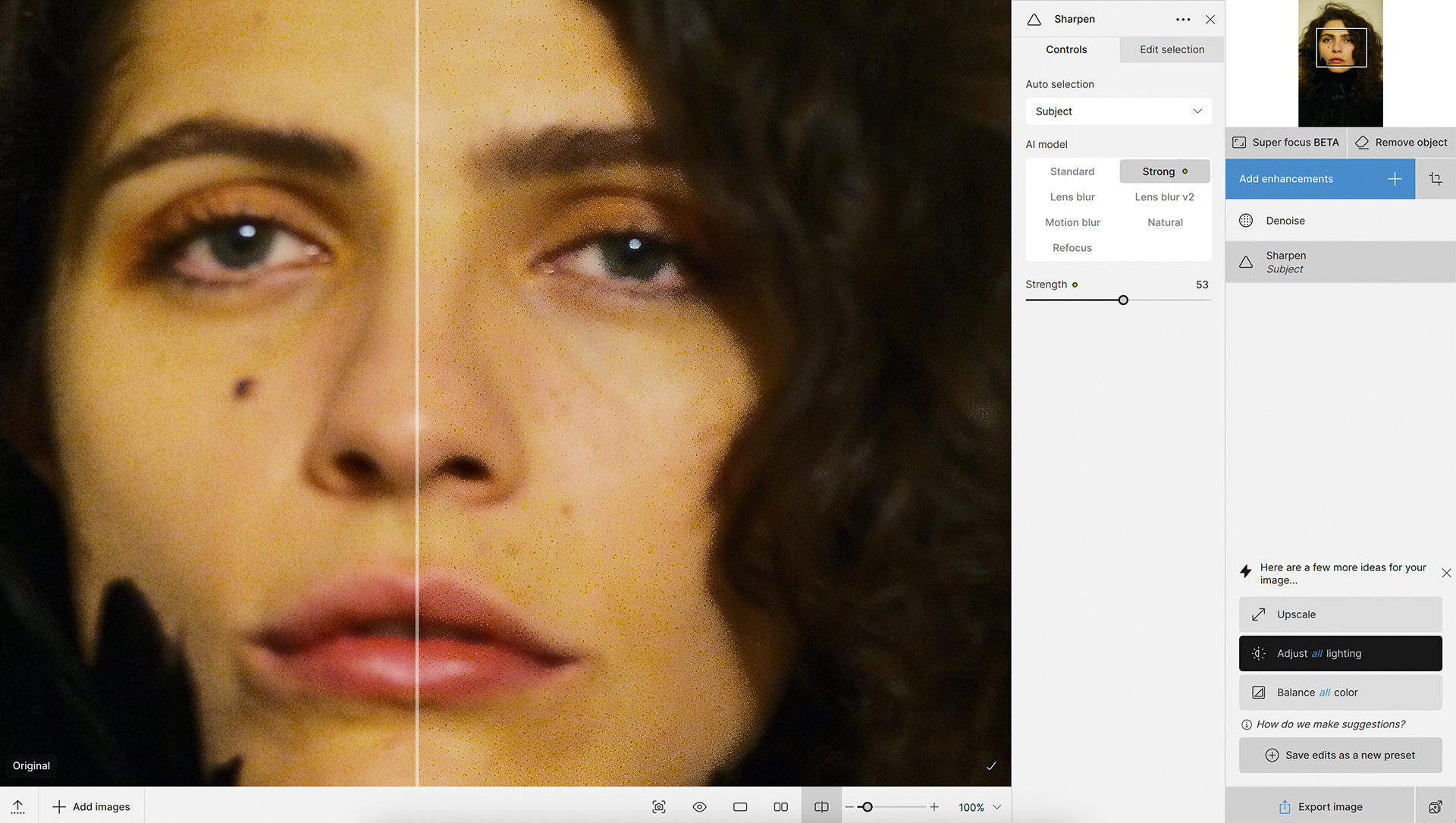Choose the Motion blur AI model
This screenshot has width=1456, height=823.
tap(1072, 222)
